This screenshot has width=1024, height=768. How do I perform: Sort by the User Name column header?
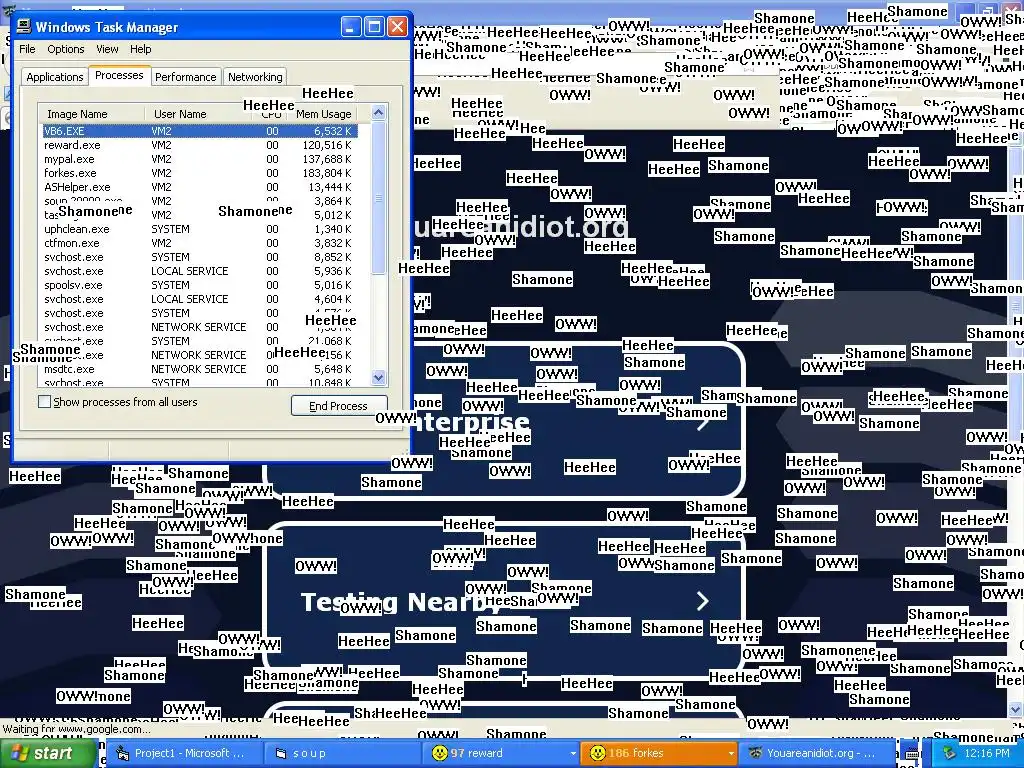point(199,114)
